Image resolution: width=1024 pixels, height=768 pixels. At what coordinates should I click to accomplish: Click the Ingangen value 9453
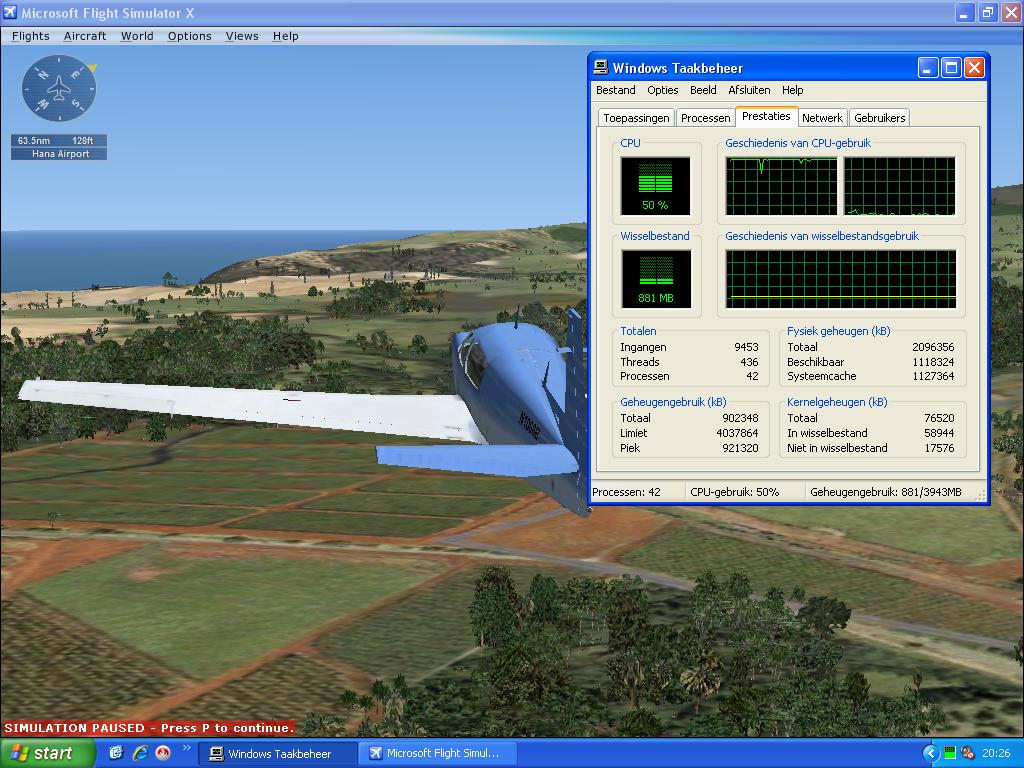[x=746, y=347]
